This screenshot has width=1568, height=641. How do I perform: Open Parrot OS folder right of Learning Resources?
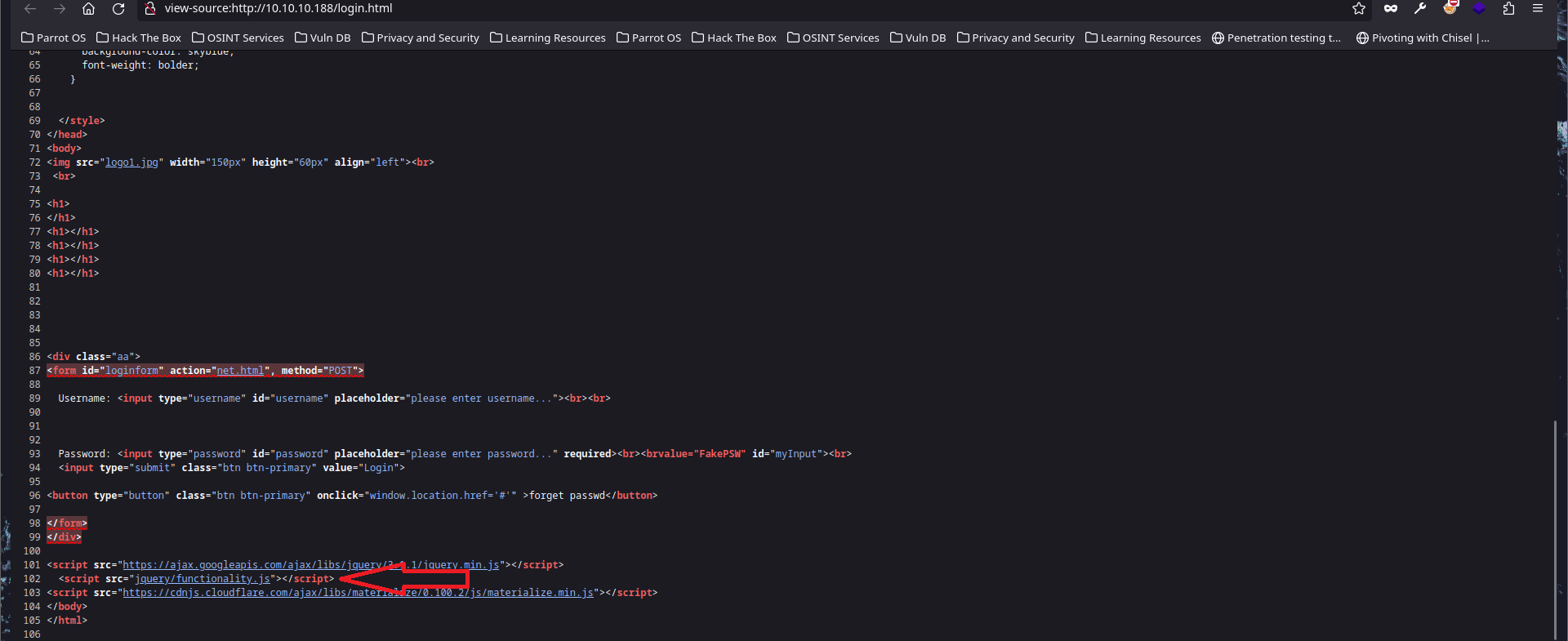[x=648, y=38]
